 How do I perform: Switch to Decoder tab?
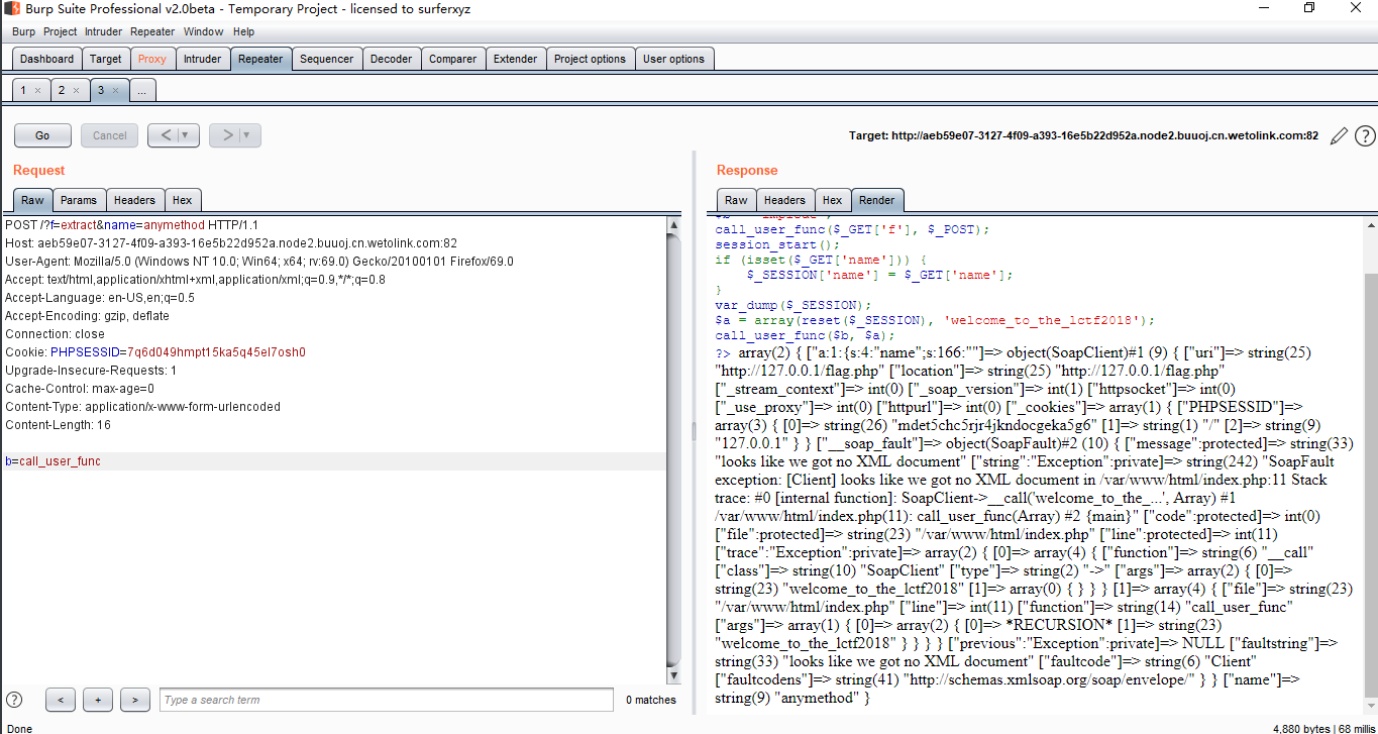[x=391, y=59]
